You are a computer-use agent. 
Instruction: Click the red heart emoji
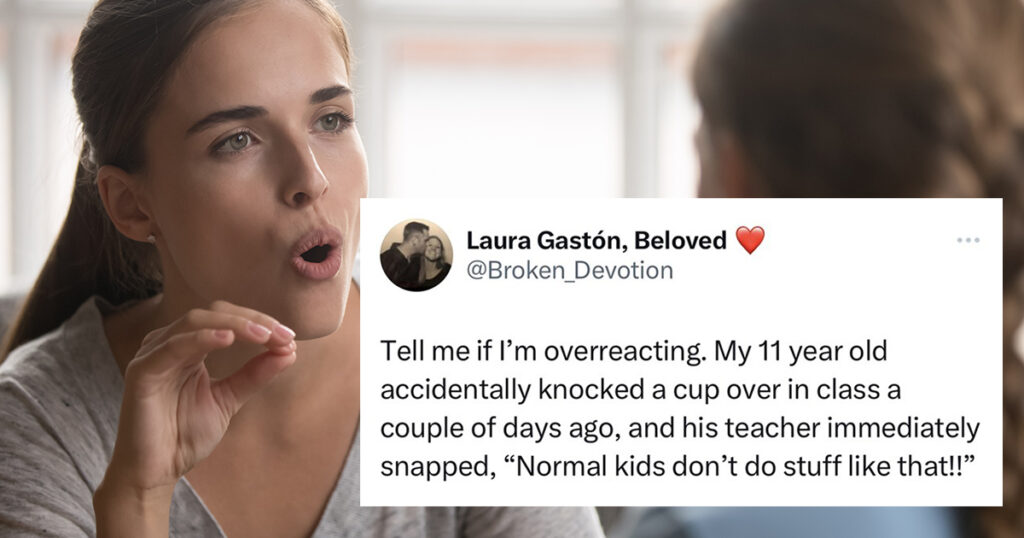[x=750, y=240]
